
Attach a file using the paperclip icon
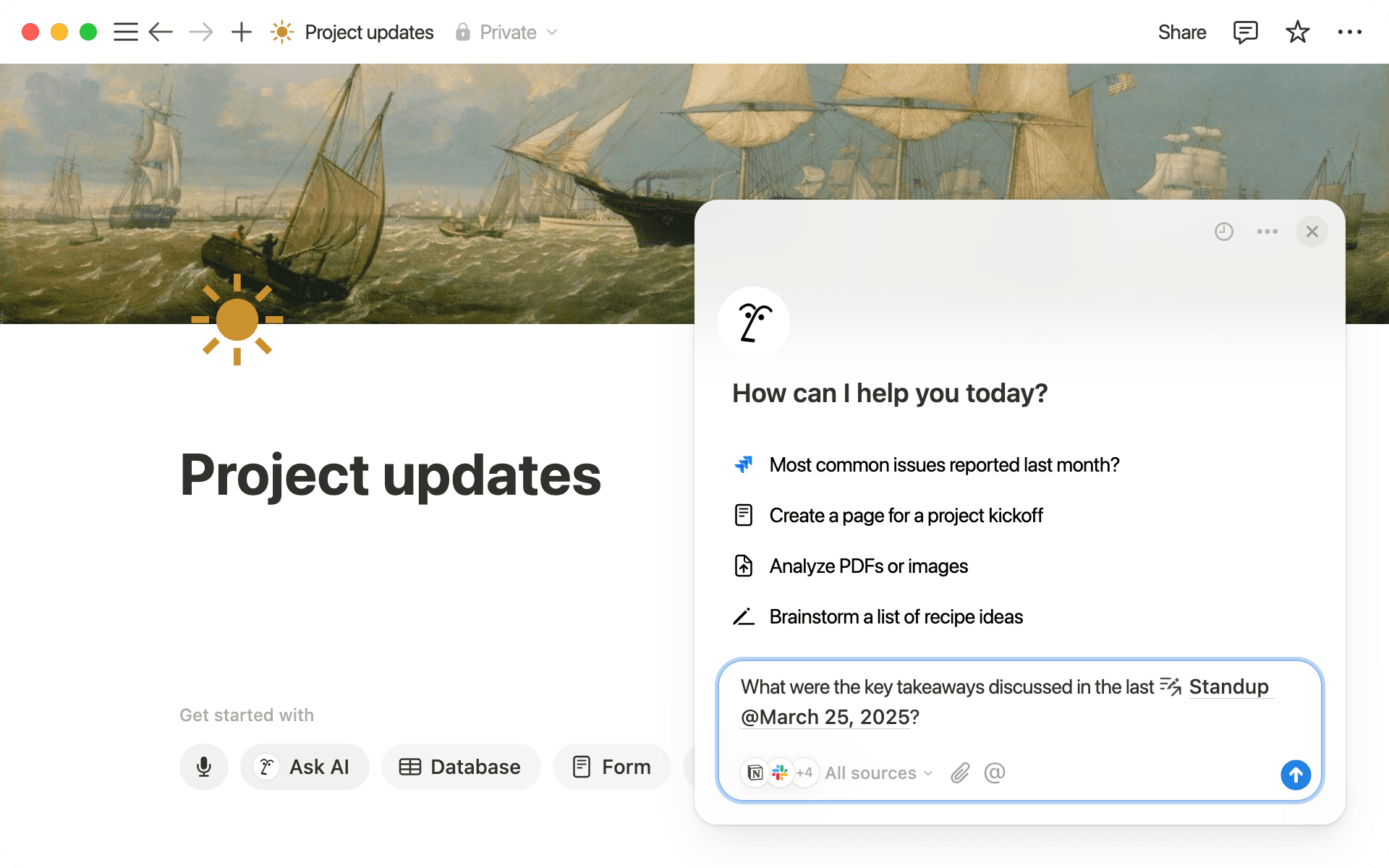pyautogui.click(x=959, y=773)
